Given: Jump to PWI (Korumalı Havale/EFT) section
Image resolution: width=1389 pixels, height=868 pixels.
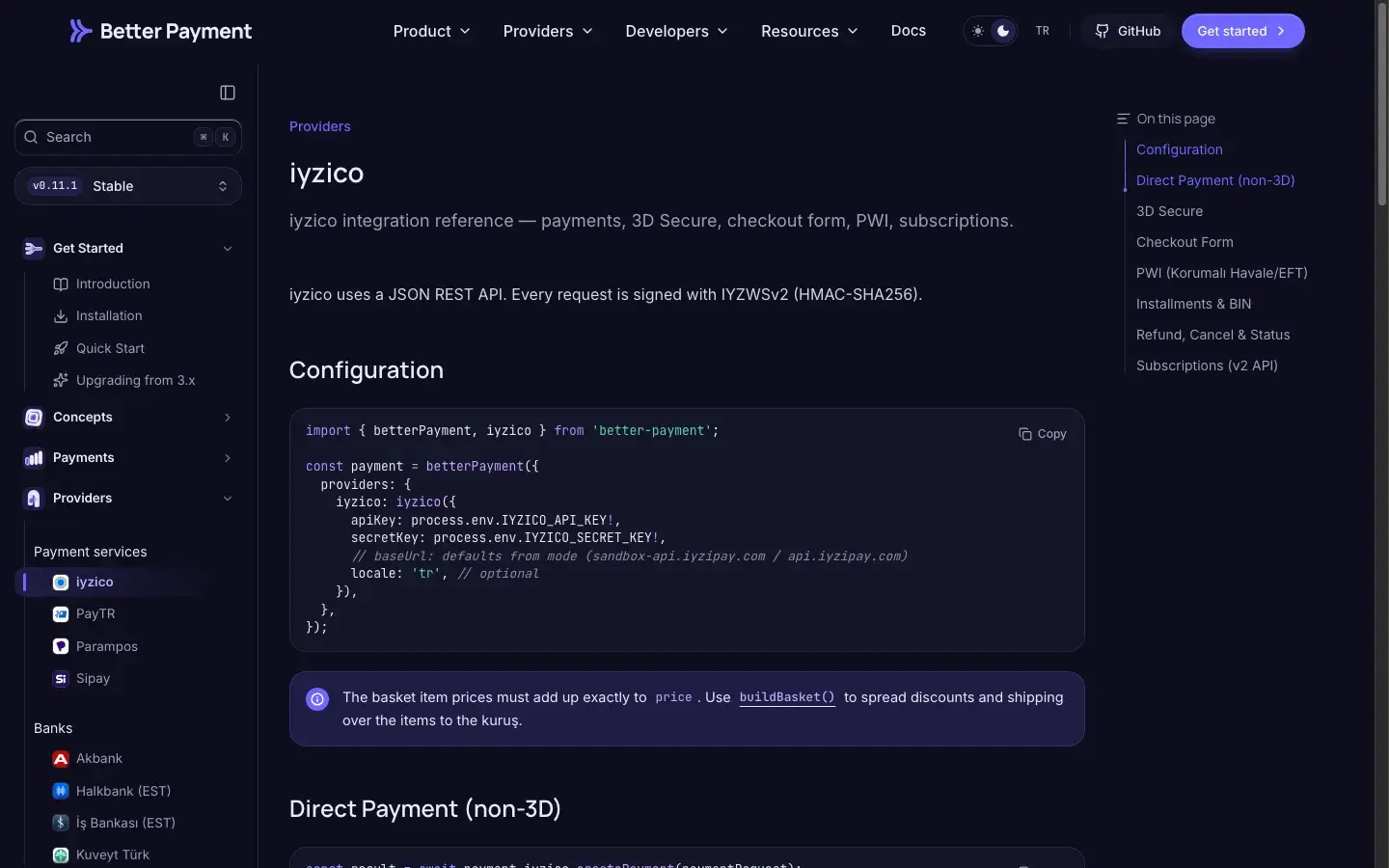Looking at the screenshot, I should (x=1222, y=273).
